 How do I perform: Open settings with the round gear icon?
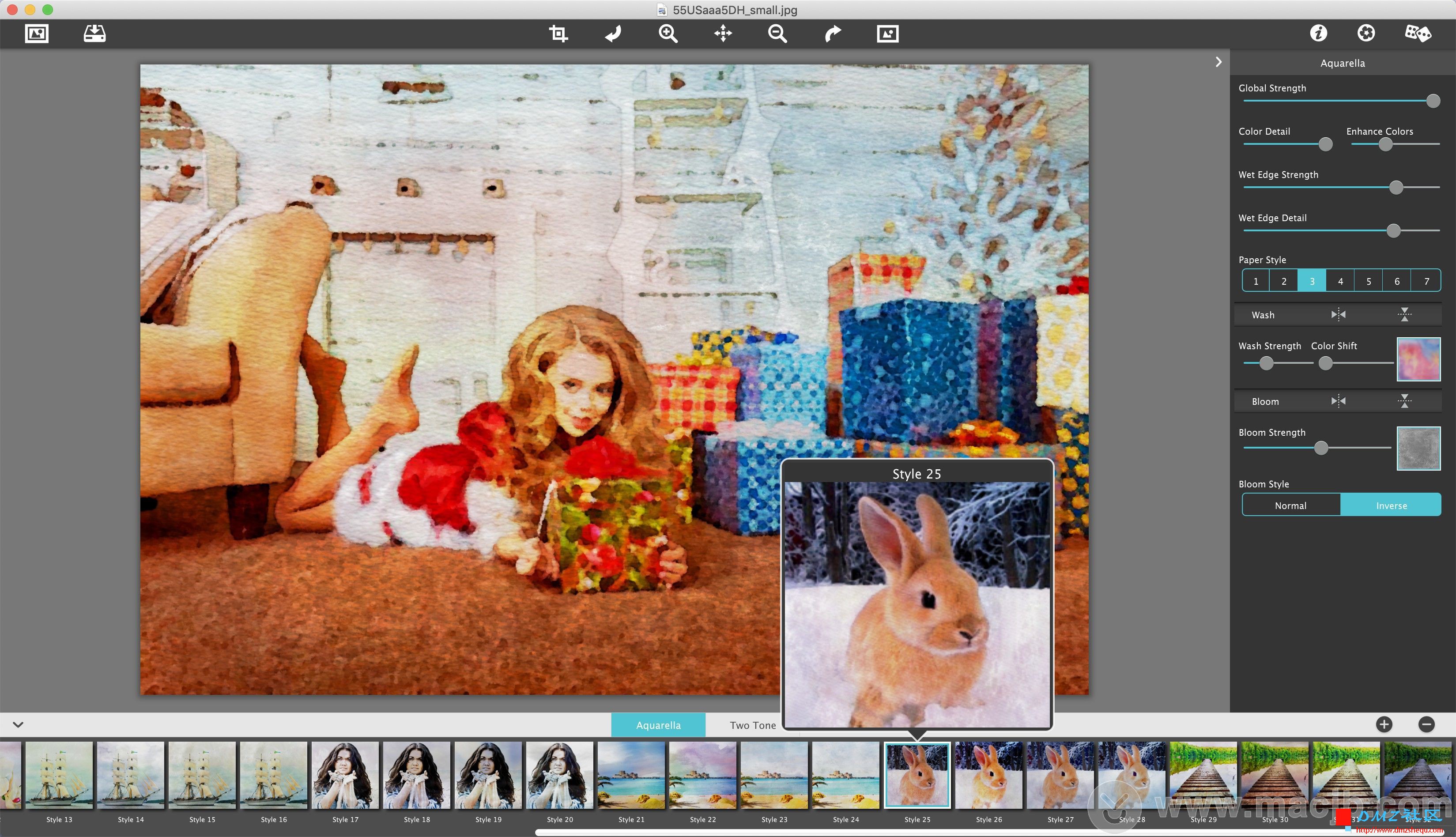(1366, 34)
